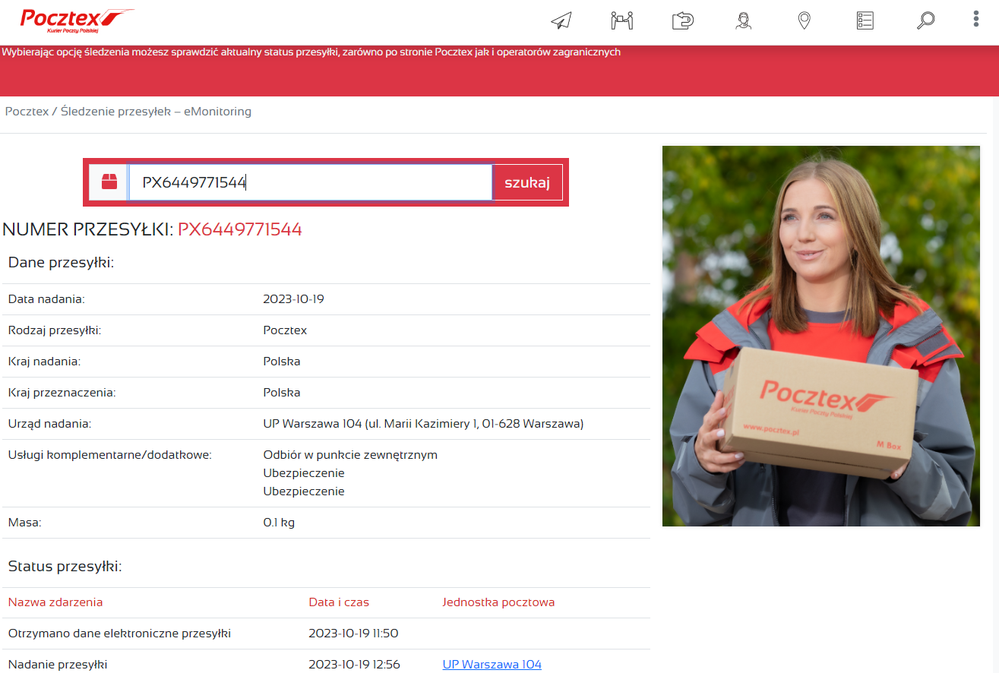Click the Urząd nadania address text
The height and width of the screenshot is (673, 999).
pos(423,424)
